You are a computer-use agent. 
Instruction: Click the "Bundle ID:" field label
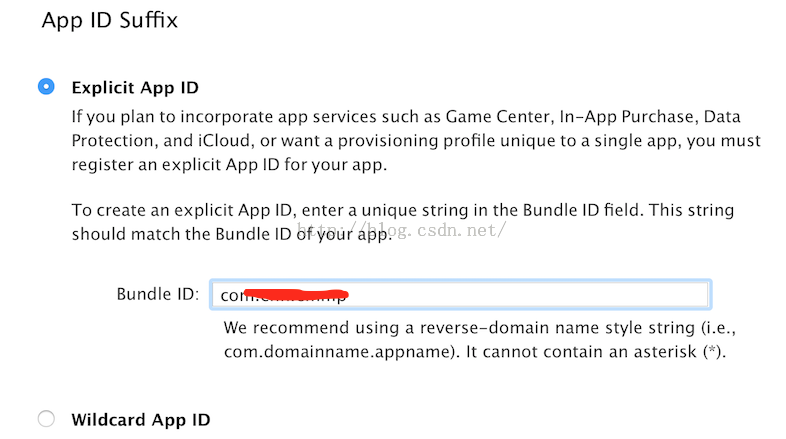158,294
